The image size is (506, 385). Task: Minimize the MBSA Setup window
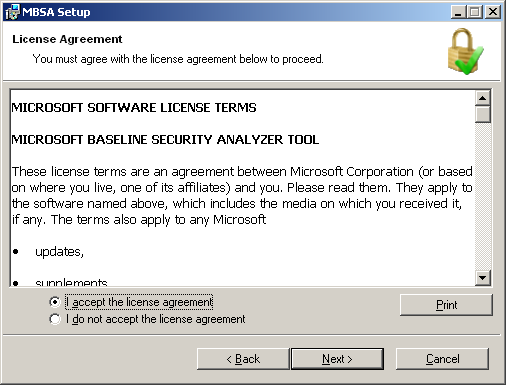click(x=458, y=12)
